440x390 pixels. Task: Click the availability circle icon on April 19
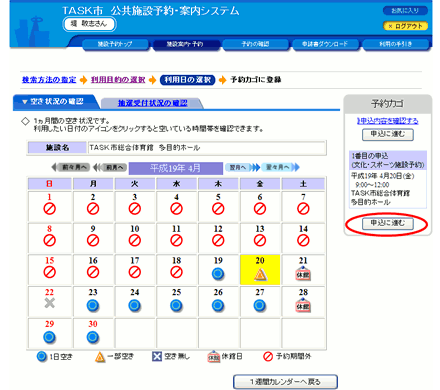pos(218,274)
